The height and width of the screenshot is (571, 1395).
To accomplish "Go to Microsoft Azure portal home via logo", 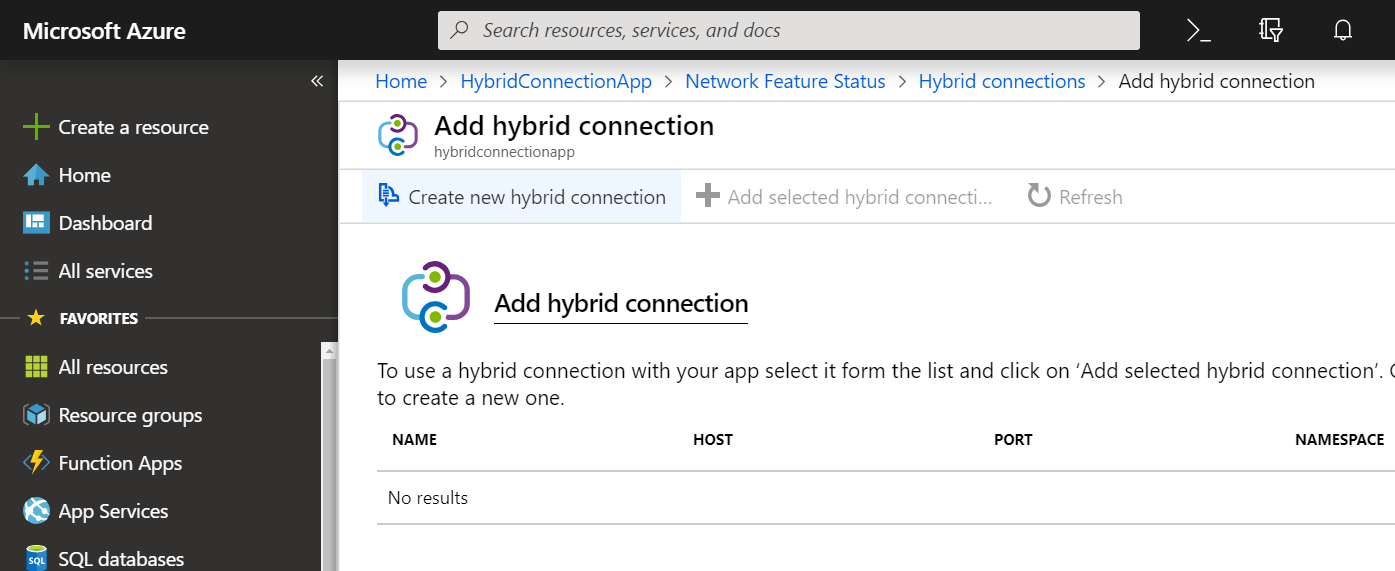I will pos(104,31).
